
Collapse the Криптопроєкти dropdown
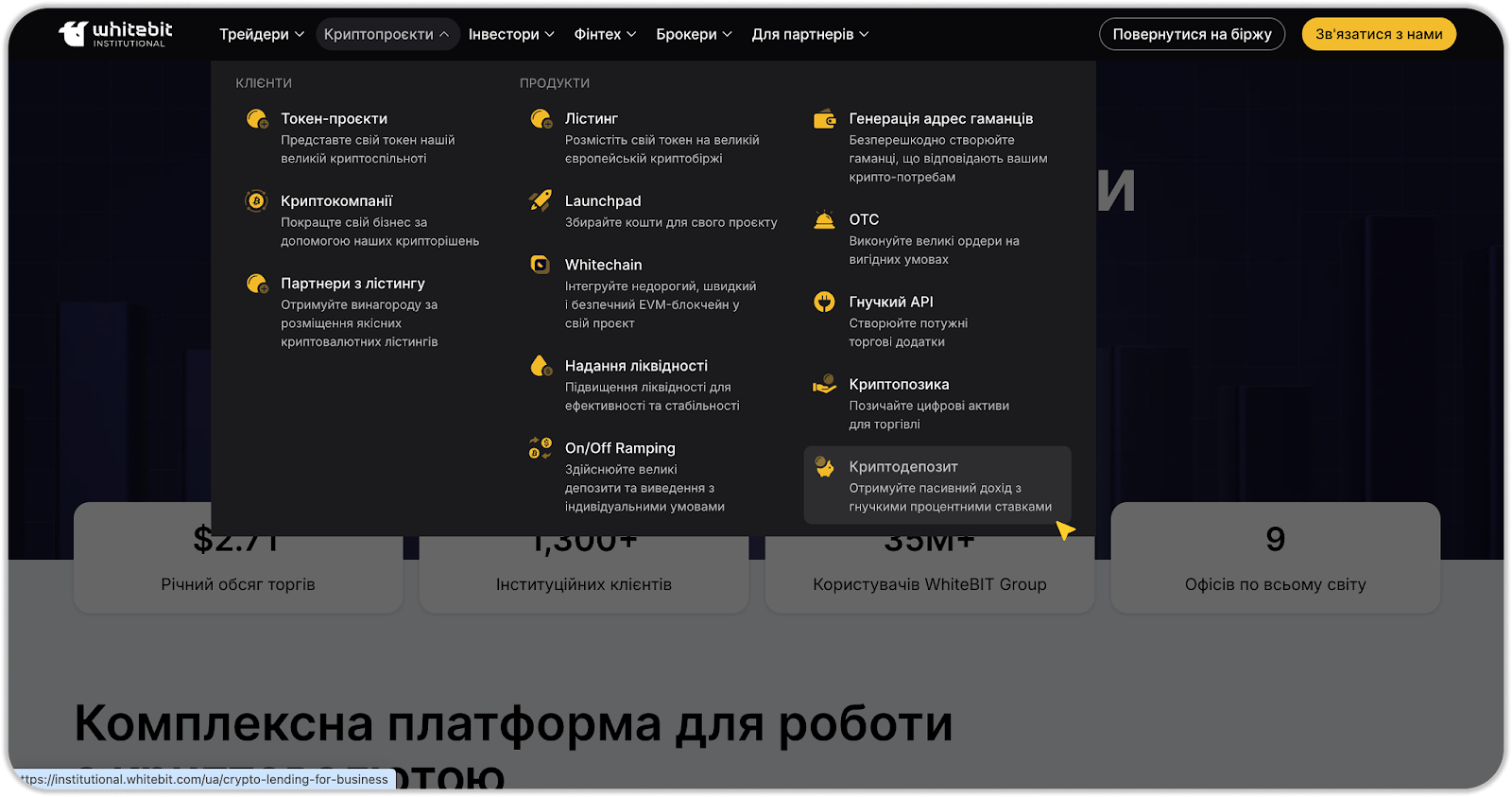387,34
